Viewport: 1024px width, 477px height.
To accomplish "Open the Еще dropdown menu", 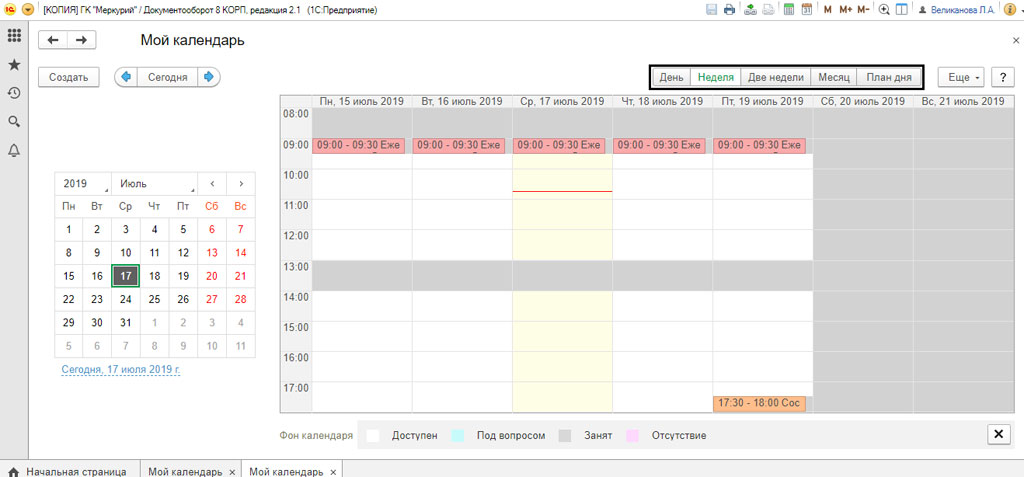I will pos(964,77).
